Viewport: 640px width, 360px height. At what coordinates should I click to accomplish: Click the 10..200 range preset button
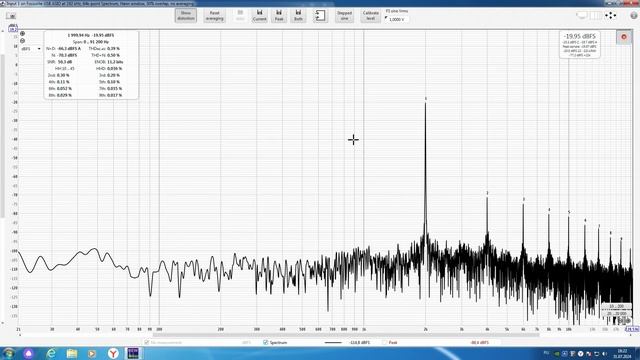coord(616,306)
